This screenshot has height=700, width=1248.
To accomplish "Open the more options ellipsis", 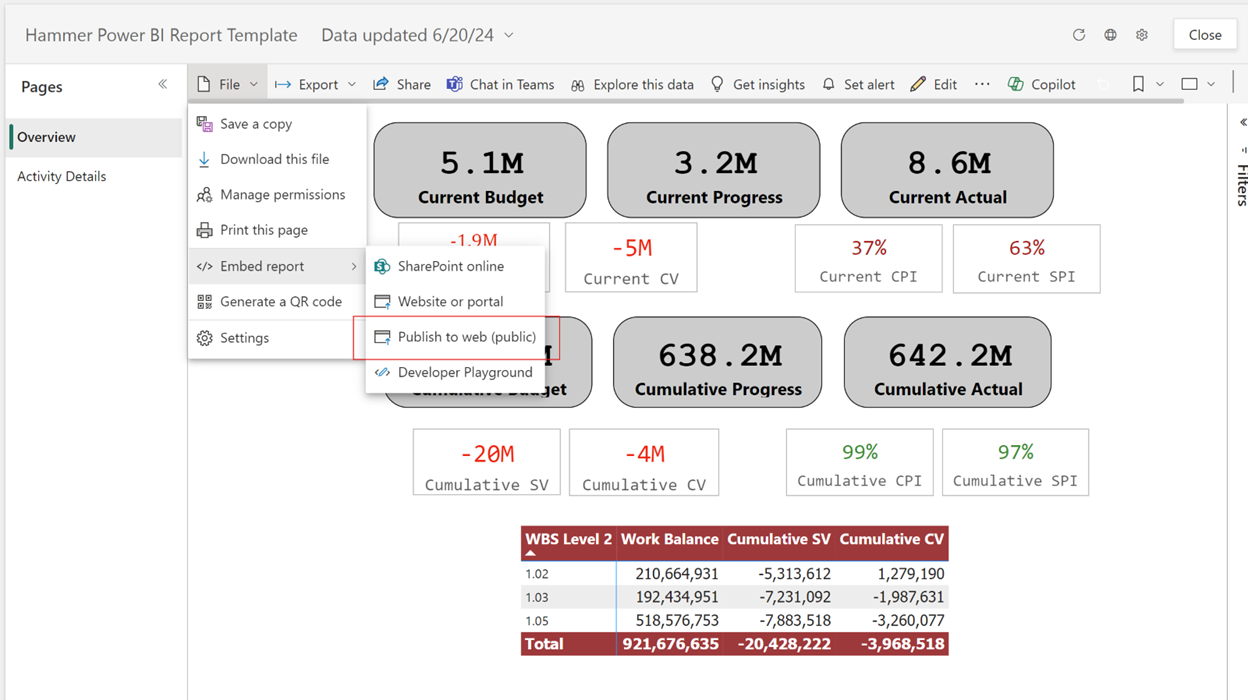I will [982, 84].
